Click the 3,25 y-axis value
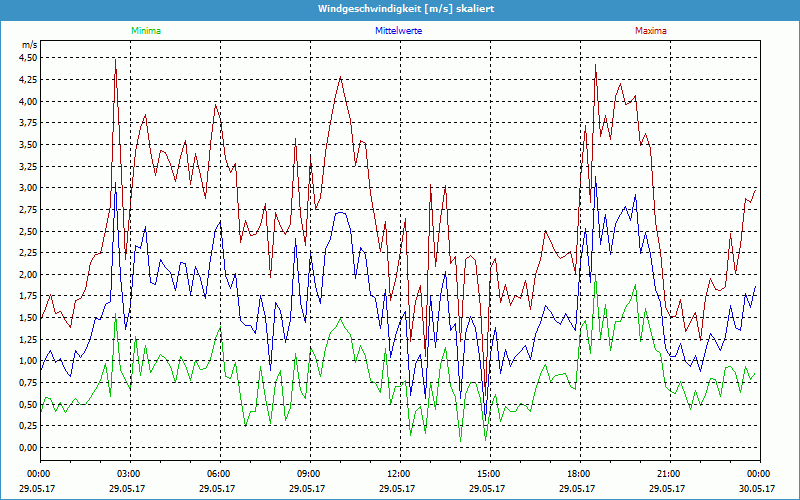800x500 pixels. tap(29, 166)
